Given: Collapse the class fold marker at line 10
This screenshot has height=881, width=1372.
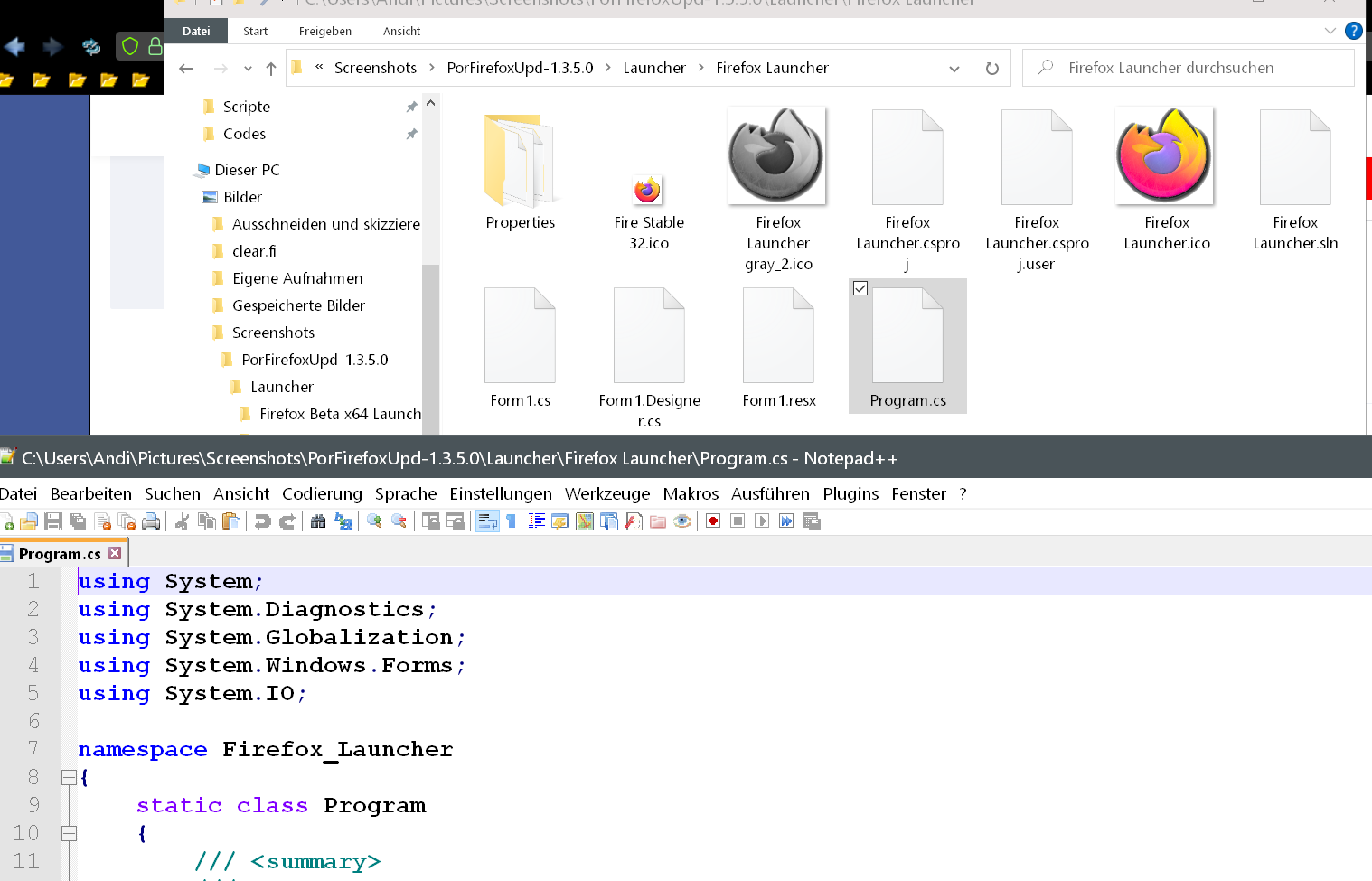Looking at the screenshot, I should [x=69, y=833].
